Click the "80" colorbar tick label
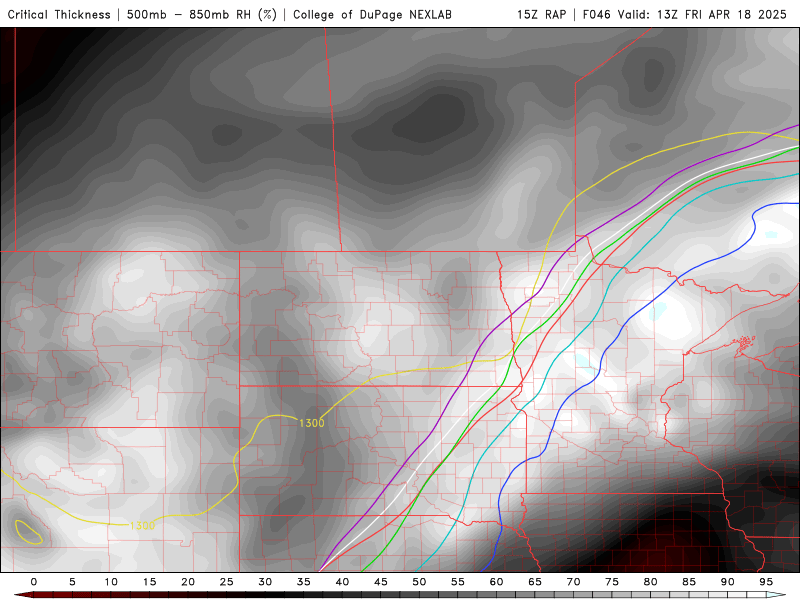 (x=650, y=582)
